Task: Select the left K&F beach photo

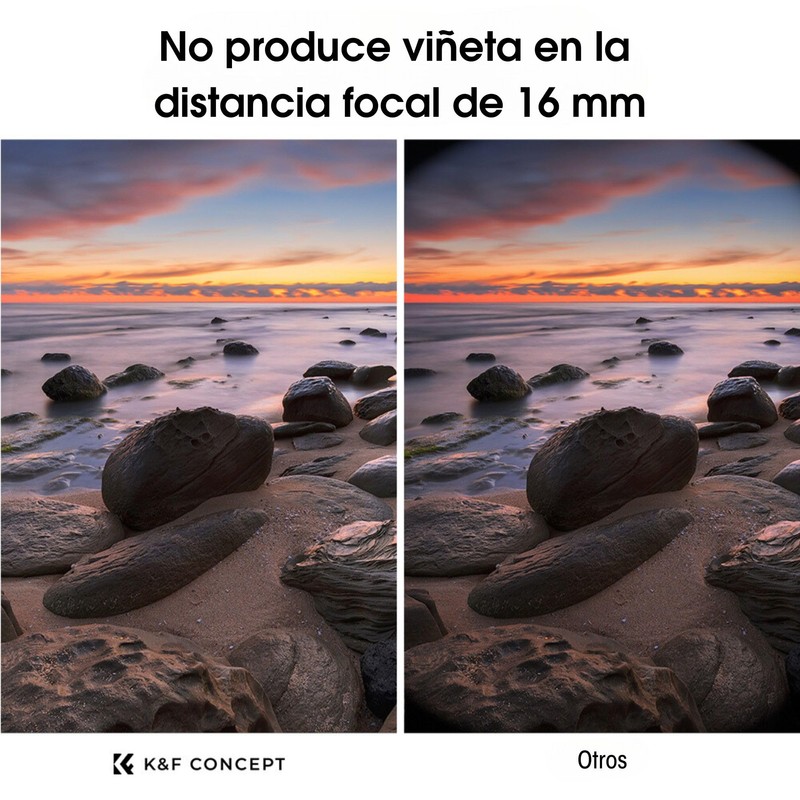Action: [x=198, y=436]
